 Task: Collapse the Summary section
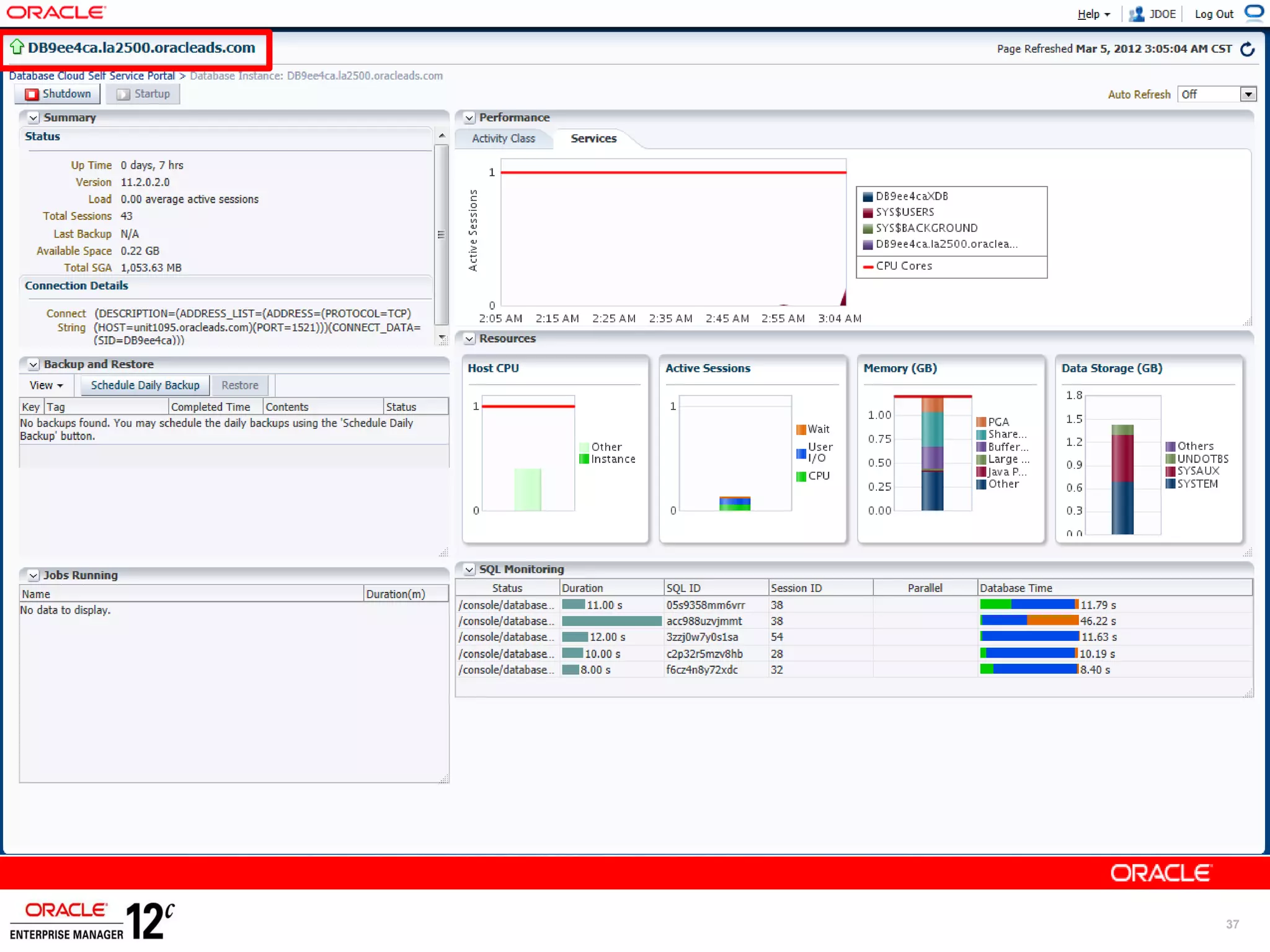[x=33, y=118]
